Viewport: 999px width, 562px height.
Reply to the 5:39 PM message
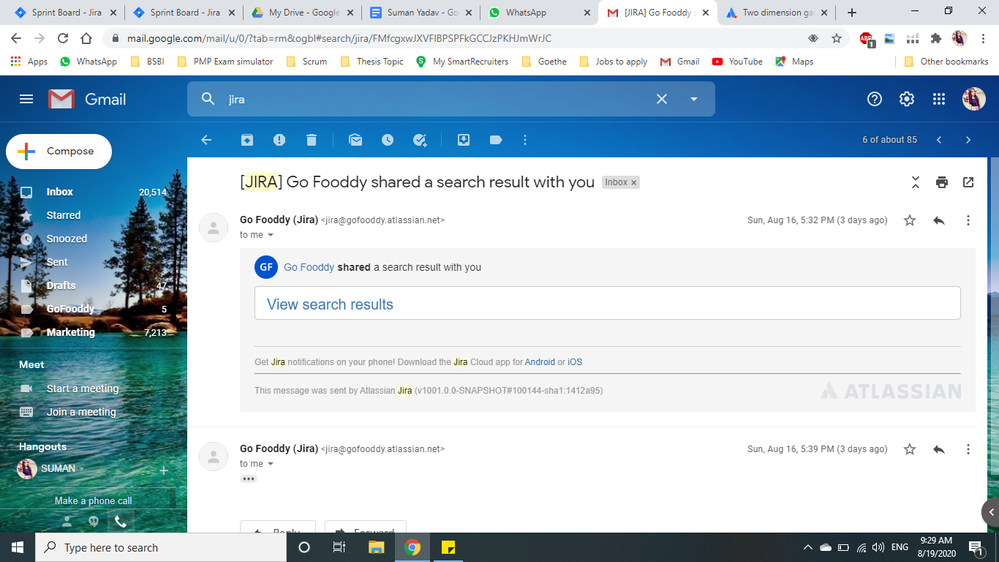tap(938, 449)
